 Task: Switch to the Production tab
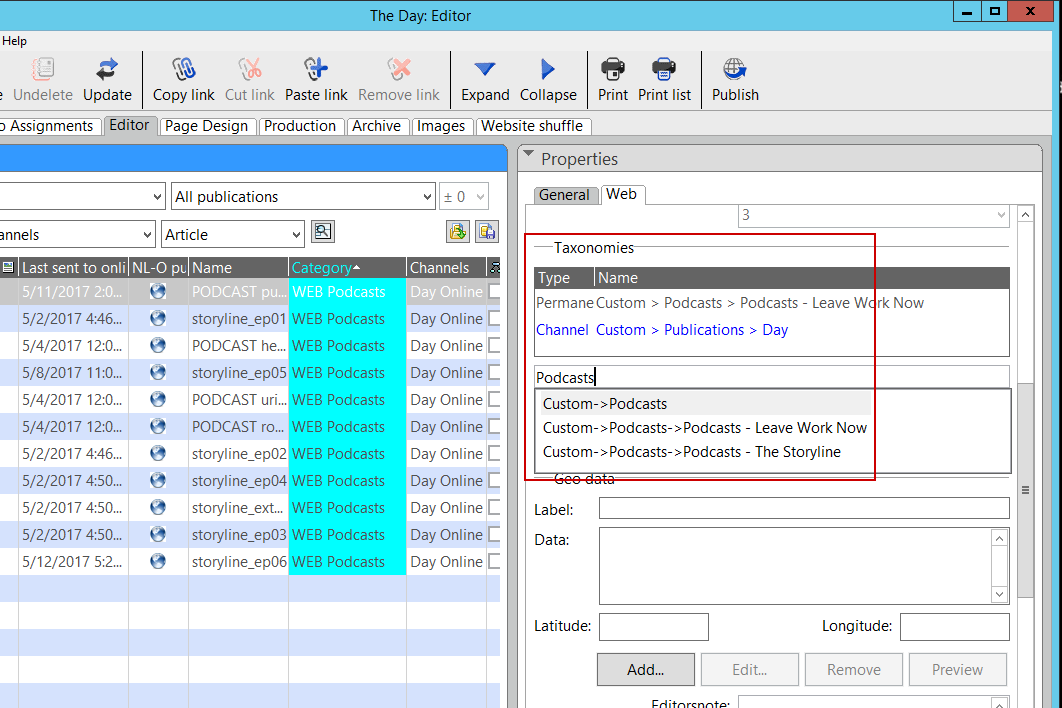[x=299, y=126]
